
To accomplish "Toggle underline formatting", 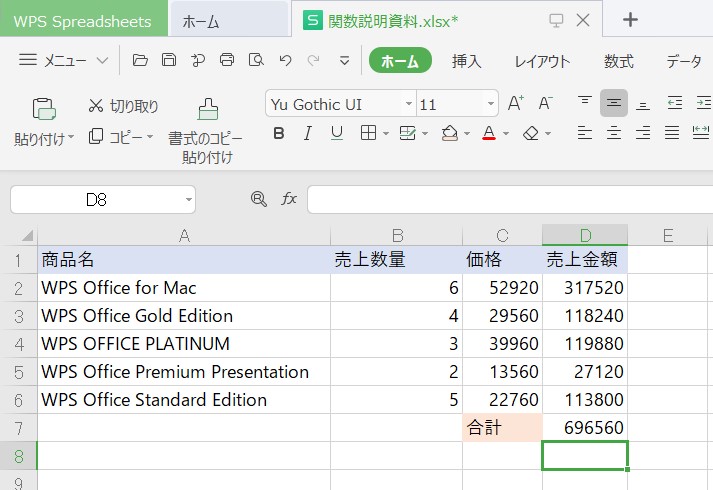I will 336,133.
